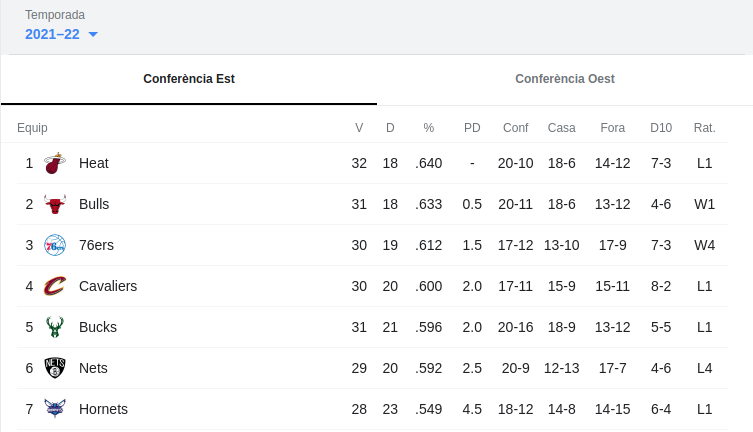
Task: Click the Miami Heat team logo
Action: (55, 163)
